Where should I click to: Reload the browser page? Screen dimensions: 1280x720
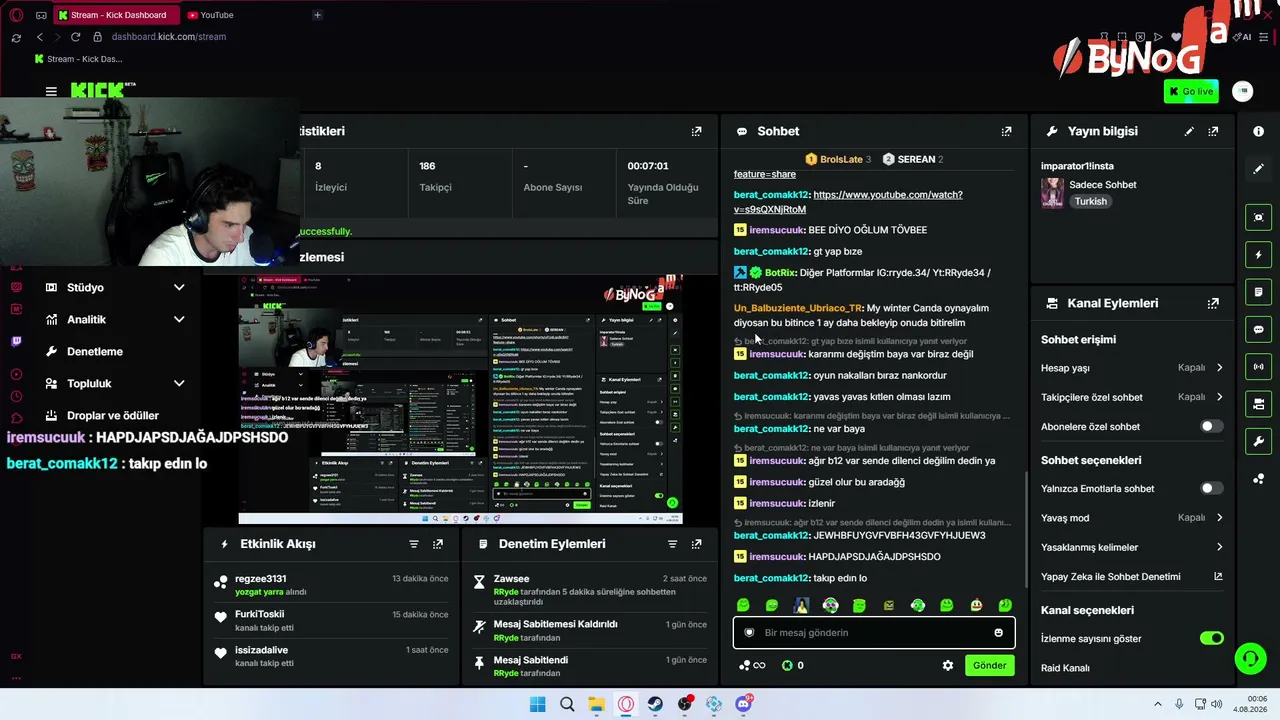click(75, 37)
